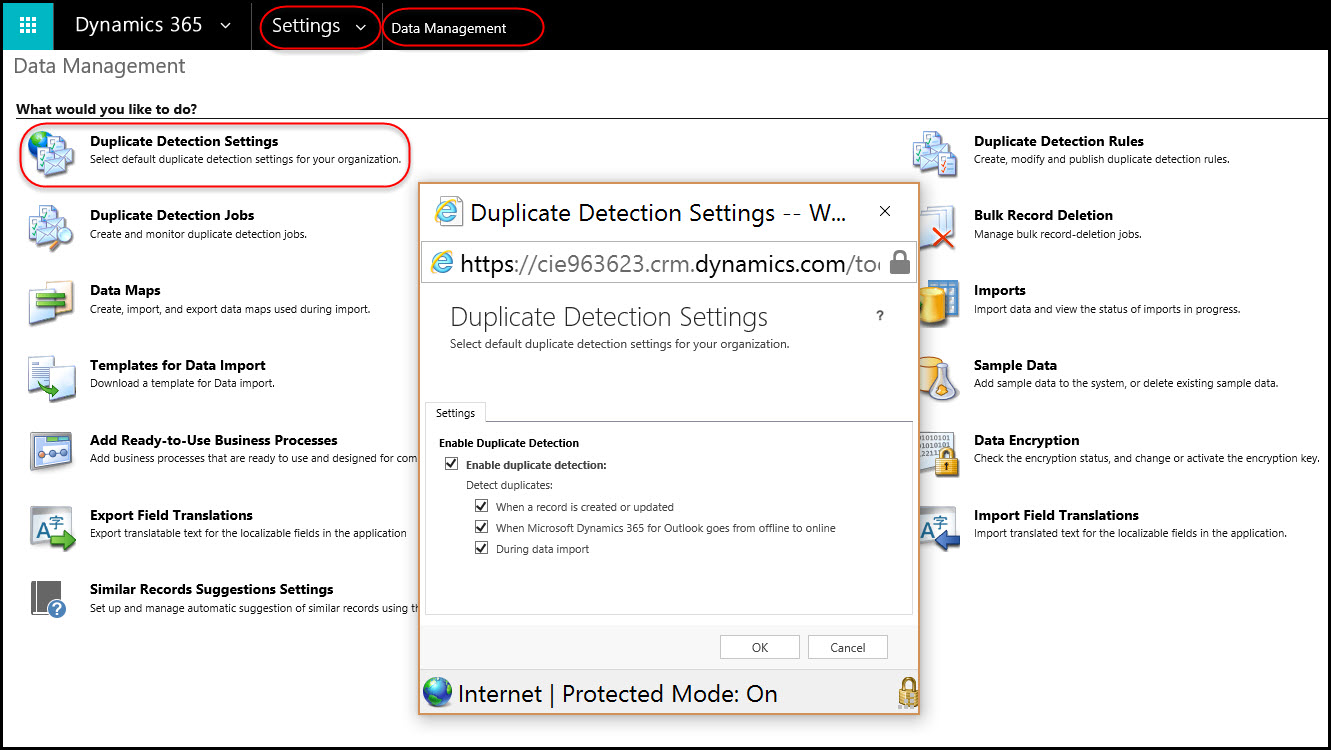Toggle During data import checkbox
This screenshot has height=750, width=1331.
pyautogui.click(x=482, y=548)
